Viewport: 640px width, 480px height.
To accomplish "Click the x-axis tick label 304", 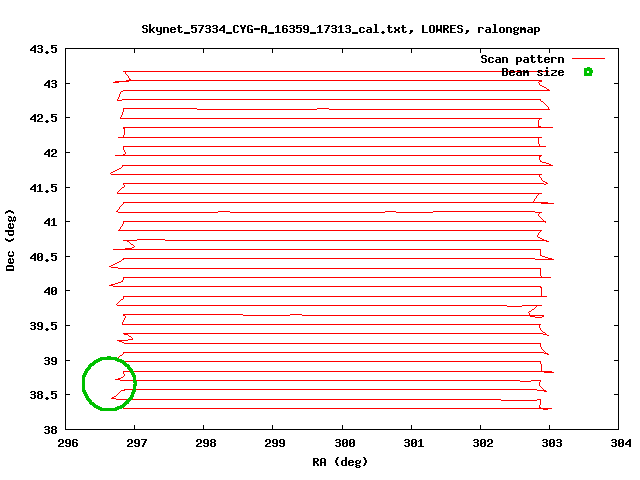I will coord(620,443).
